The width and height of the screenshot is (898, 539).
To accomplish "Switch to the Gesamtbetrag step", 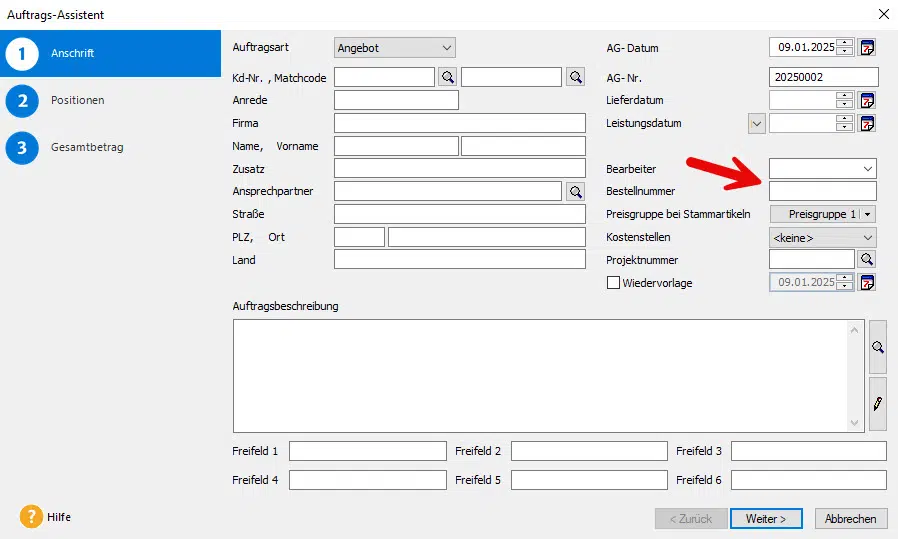I will pos(87,147).
